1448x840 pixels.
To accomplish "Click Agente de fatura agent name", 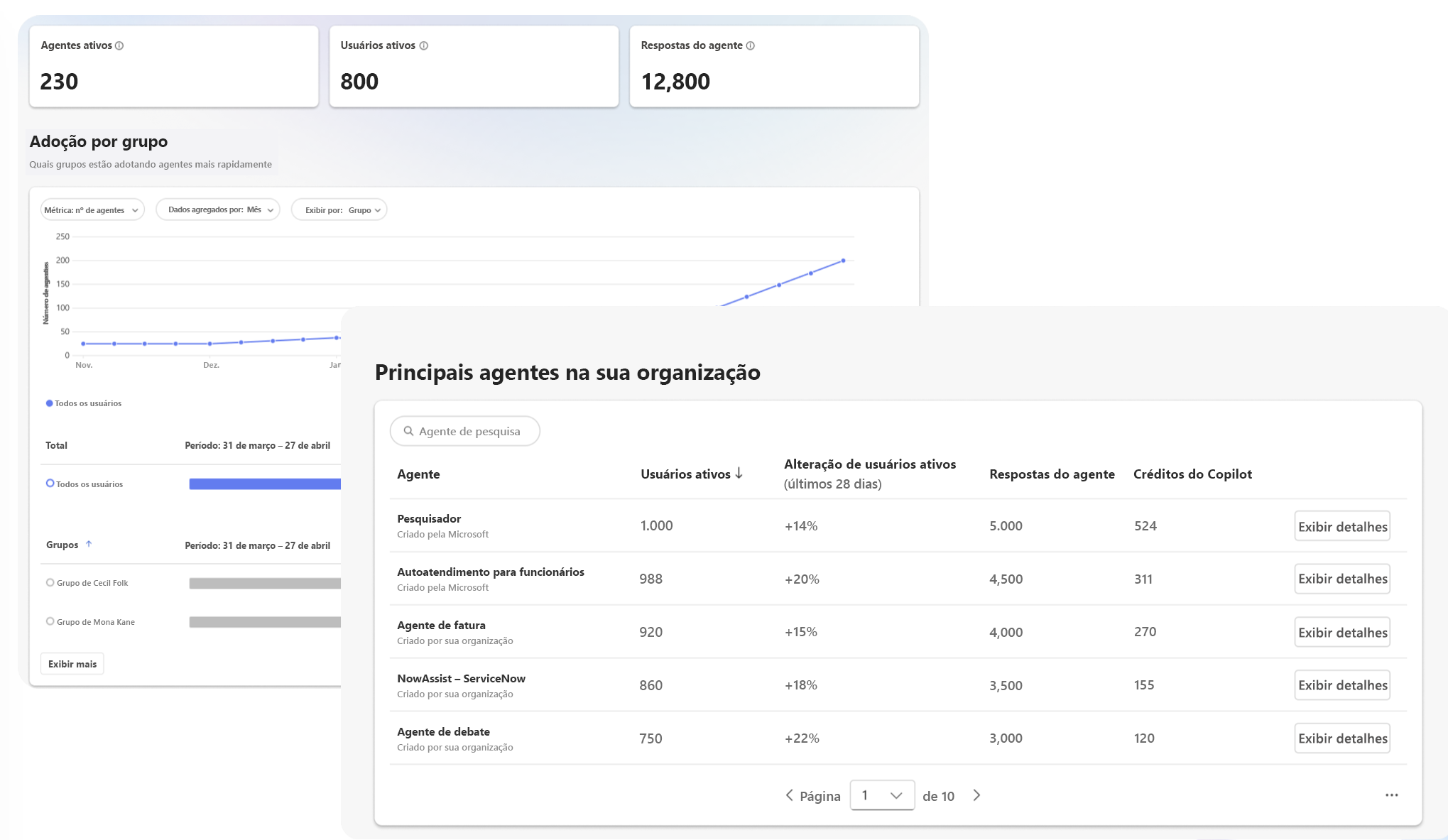I will (x=441, y=625).
